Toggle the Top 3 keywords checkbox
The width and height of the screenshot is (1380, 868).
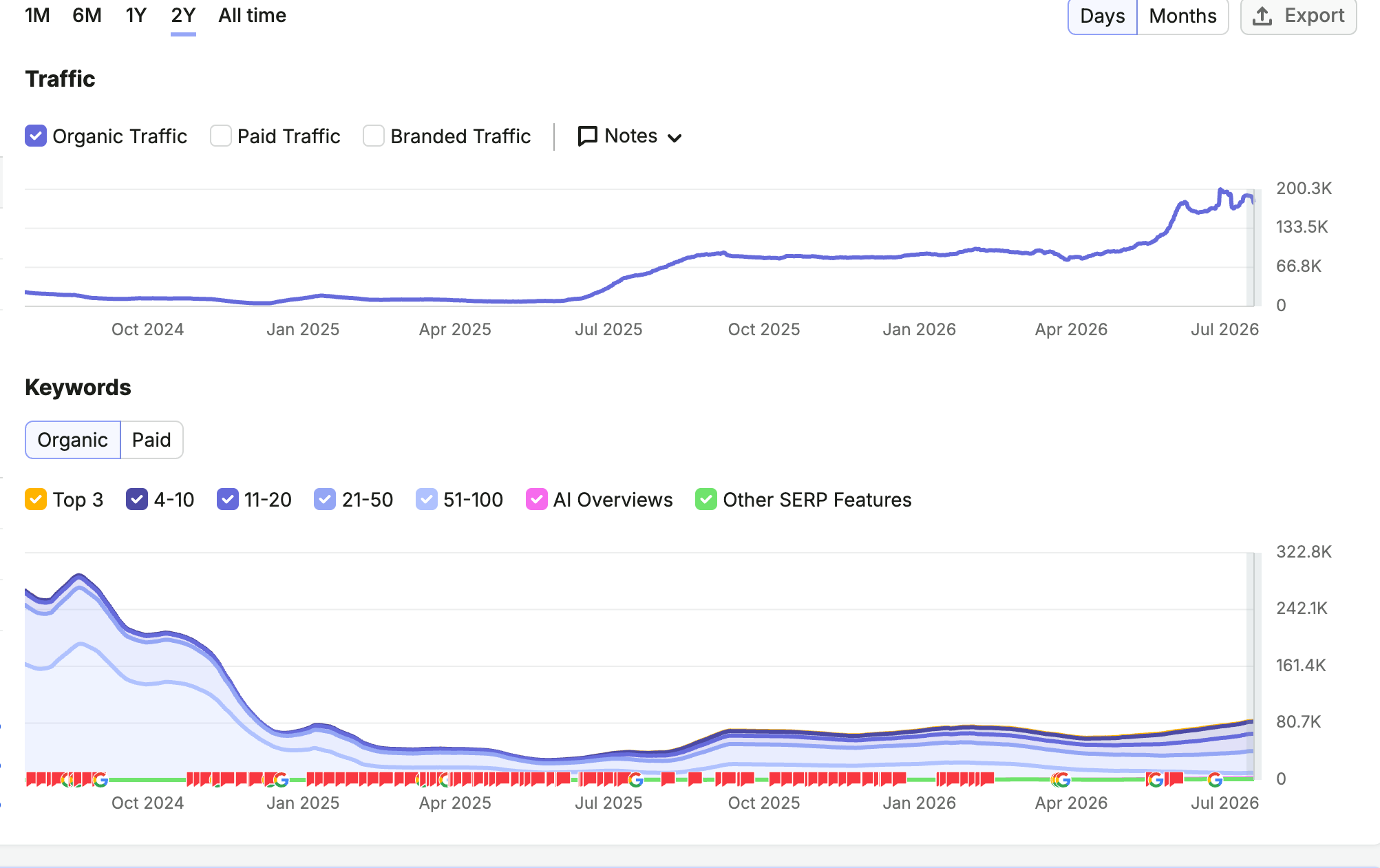36,499
